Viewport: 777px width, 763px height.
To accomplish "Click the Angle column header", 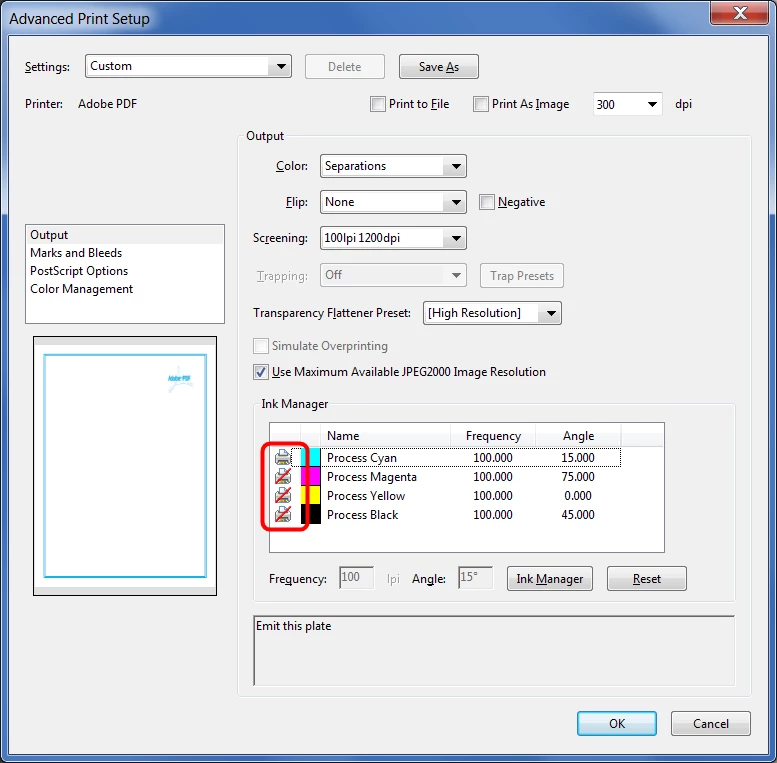I will 578,436.
